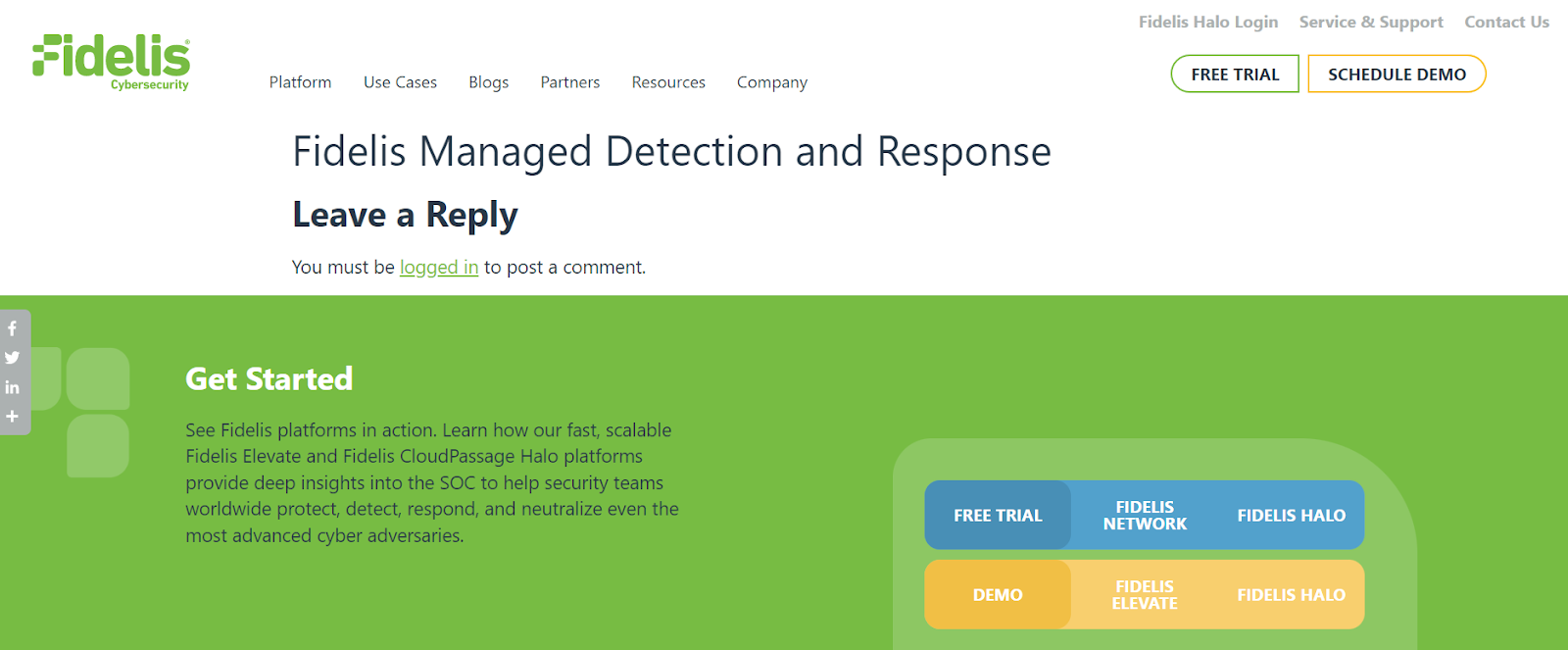Select Fidelis Elevate demo option
Viewport: 1568px width, 650px height.
click(1145, 595)
